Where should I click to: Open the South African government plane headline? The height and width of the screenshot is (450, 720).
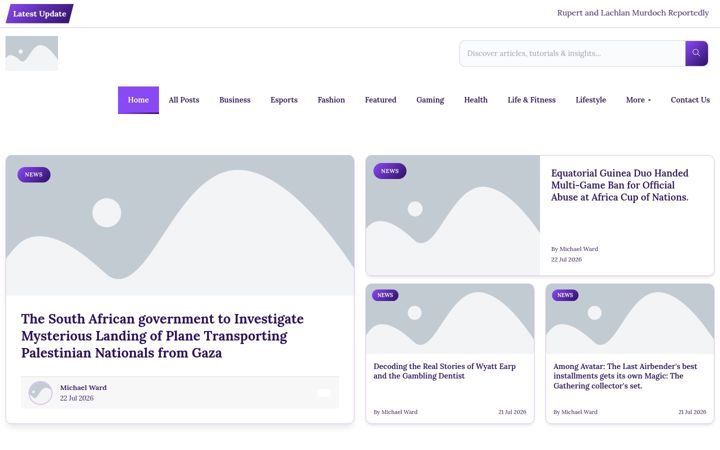(162, 336)
